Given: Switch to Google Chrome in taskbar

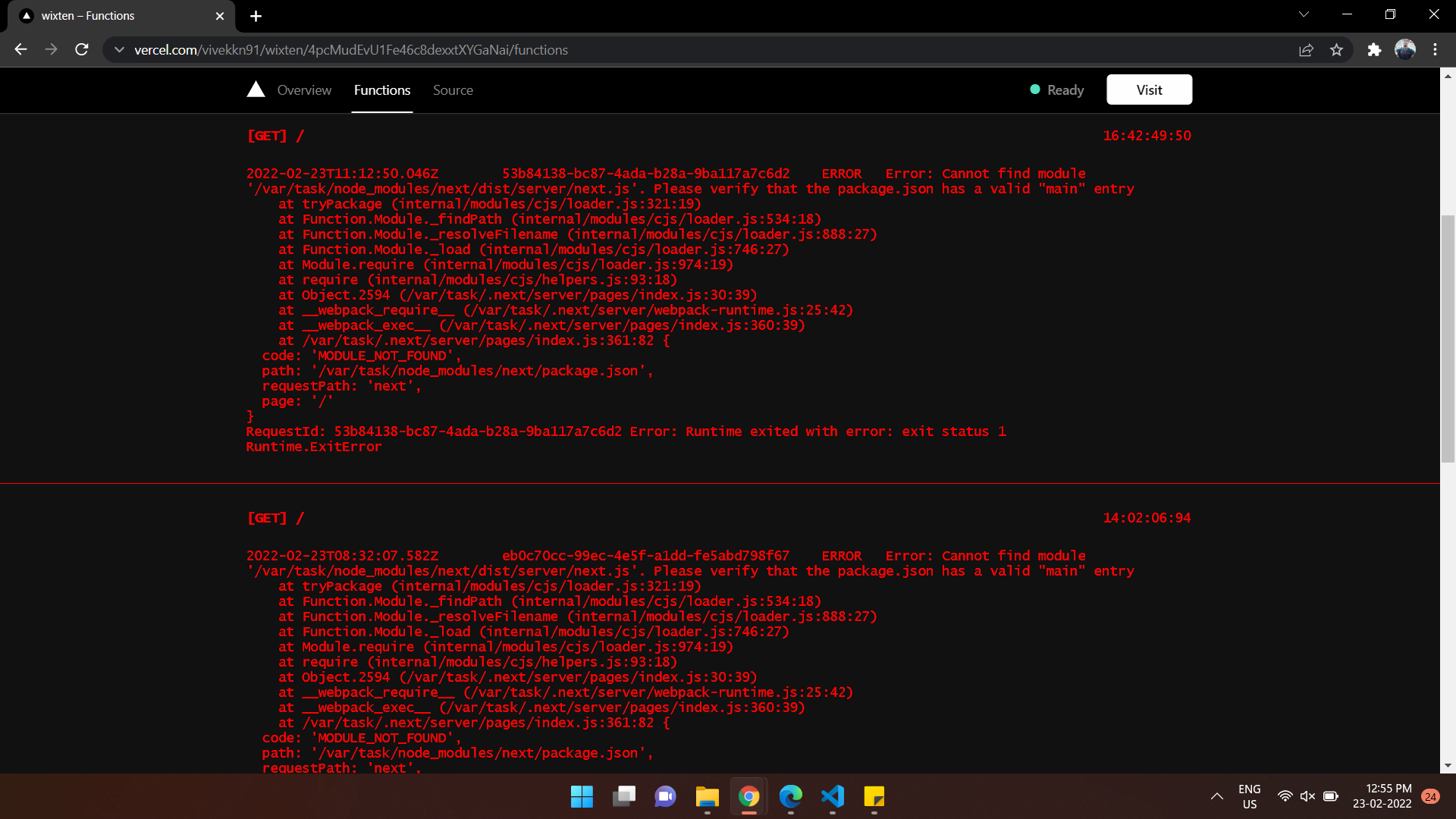Looking at the screenshot, I should click(x=748, y=796).
